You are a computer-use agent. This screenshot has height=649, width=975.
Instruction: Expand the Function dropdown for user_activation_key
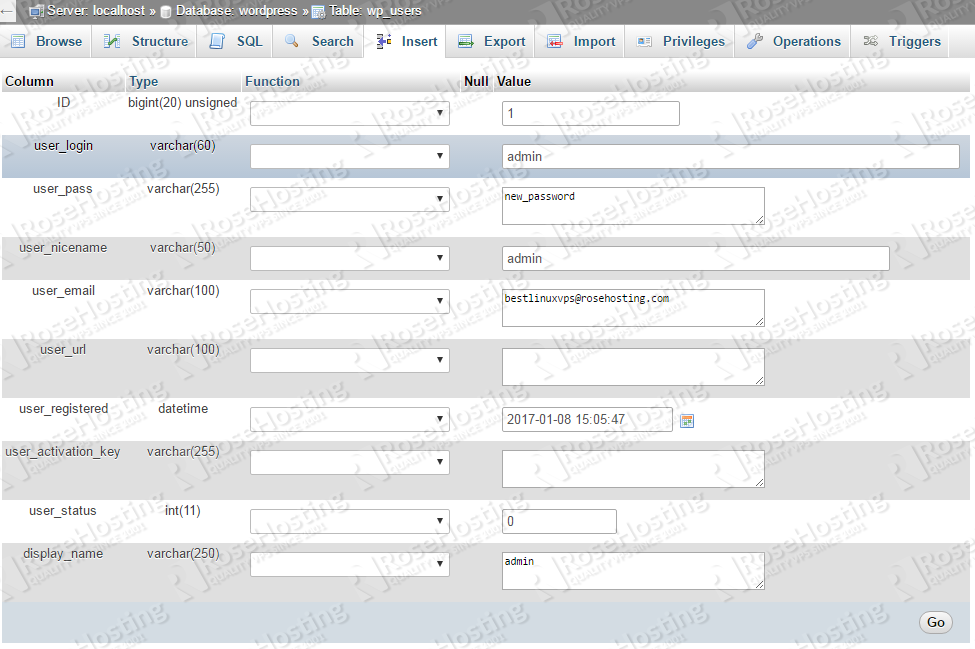[349, 462]
